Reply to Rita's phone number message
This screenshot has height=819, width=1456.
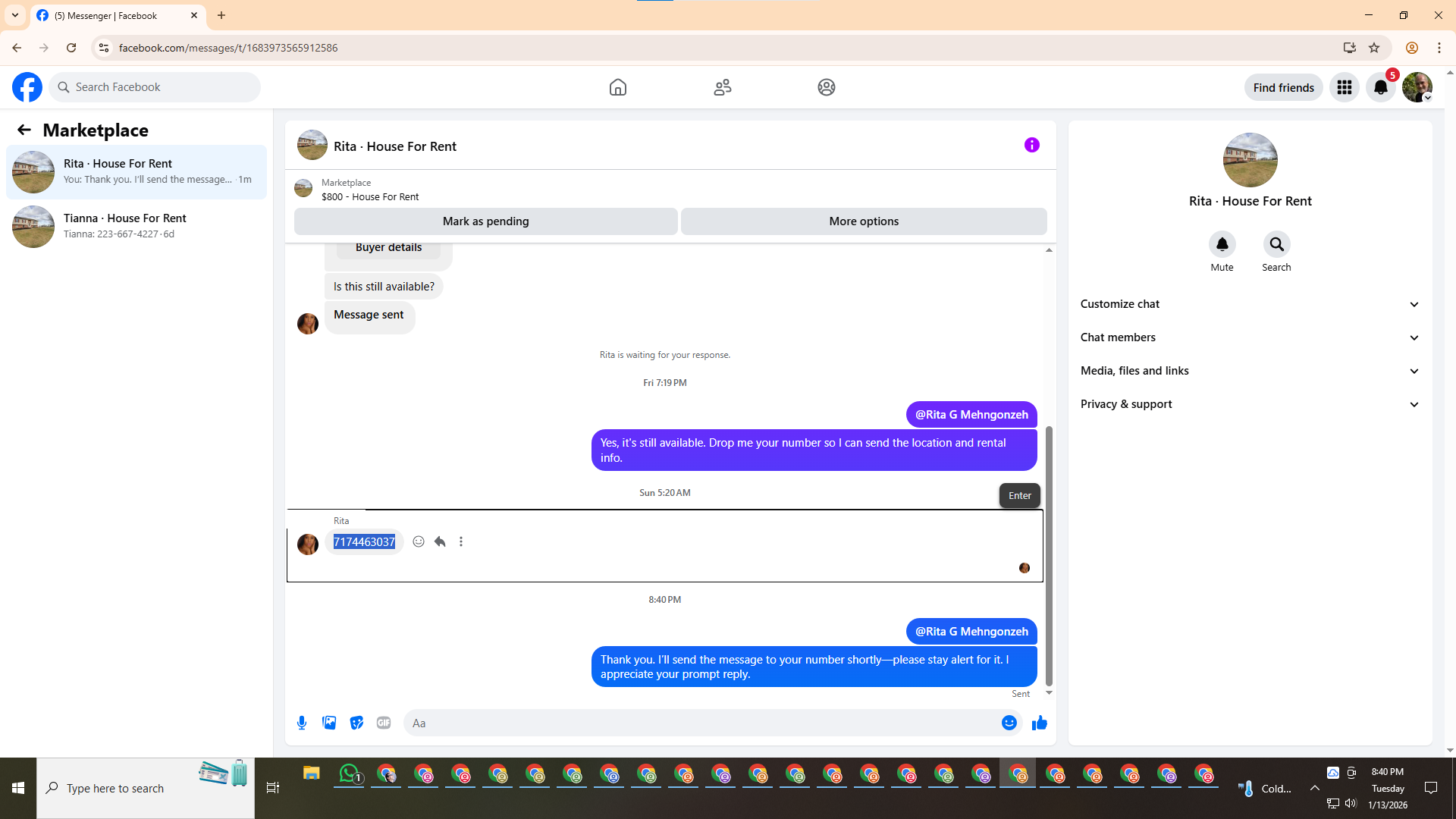click(x=440, y=541)
